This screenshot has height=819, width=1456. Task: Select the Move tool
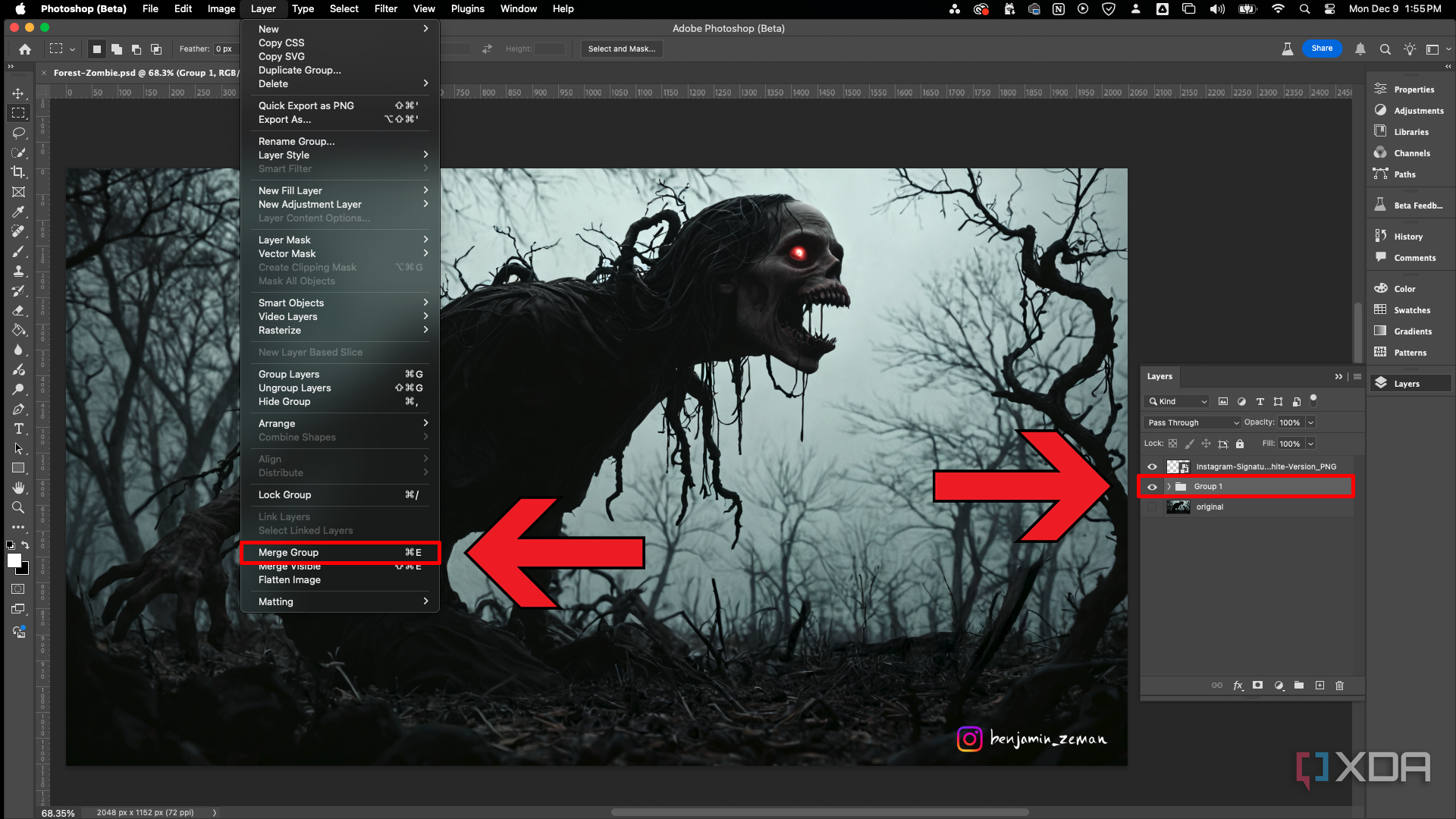point(18,93)
